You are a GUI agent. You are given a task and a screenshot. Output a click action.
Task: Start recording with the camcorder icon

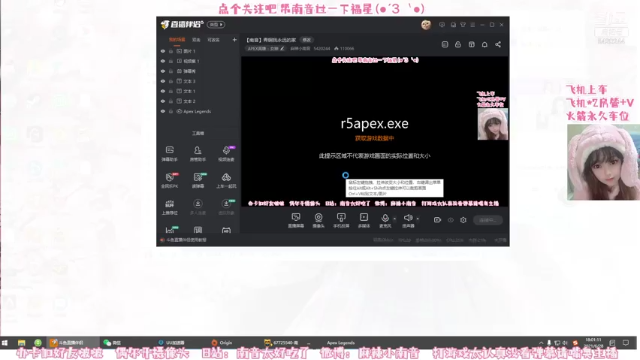tap(437, 220)
